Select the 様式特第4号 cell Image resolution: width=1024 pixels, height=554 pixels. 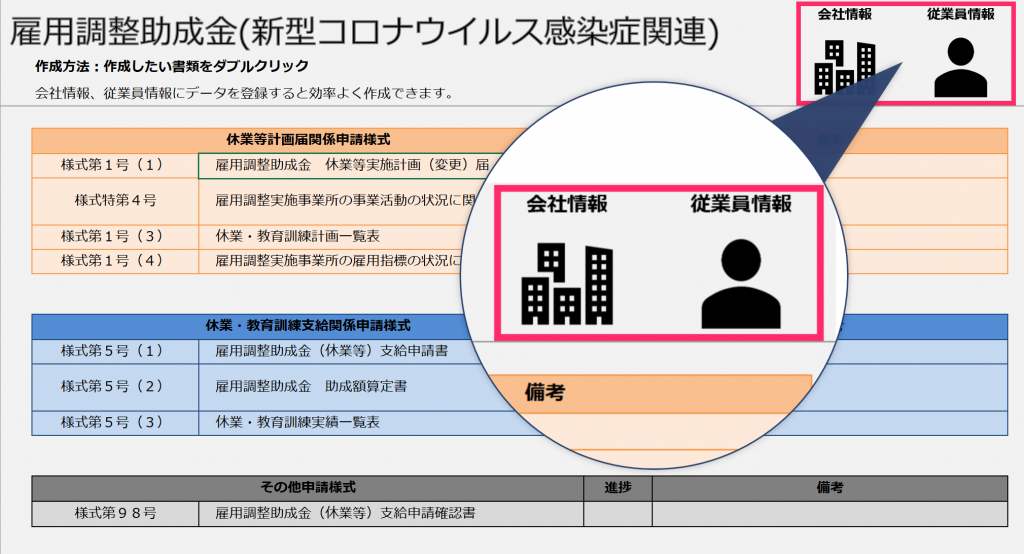pos(115,201)
